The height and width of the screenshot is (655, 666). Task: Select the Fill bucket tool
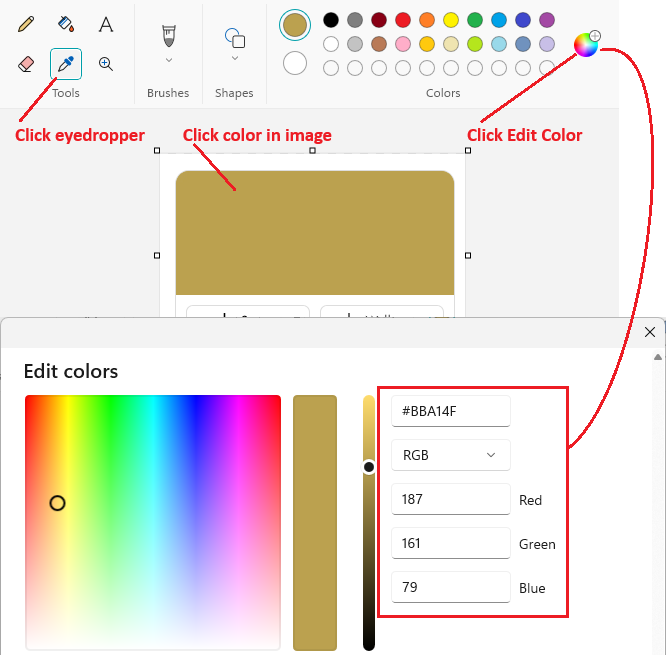tap(66, 24)
